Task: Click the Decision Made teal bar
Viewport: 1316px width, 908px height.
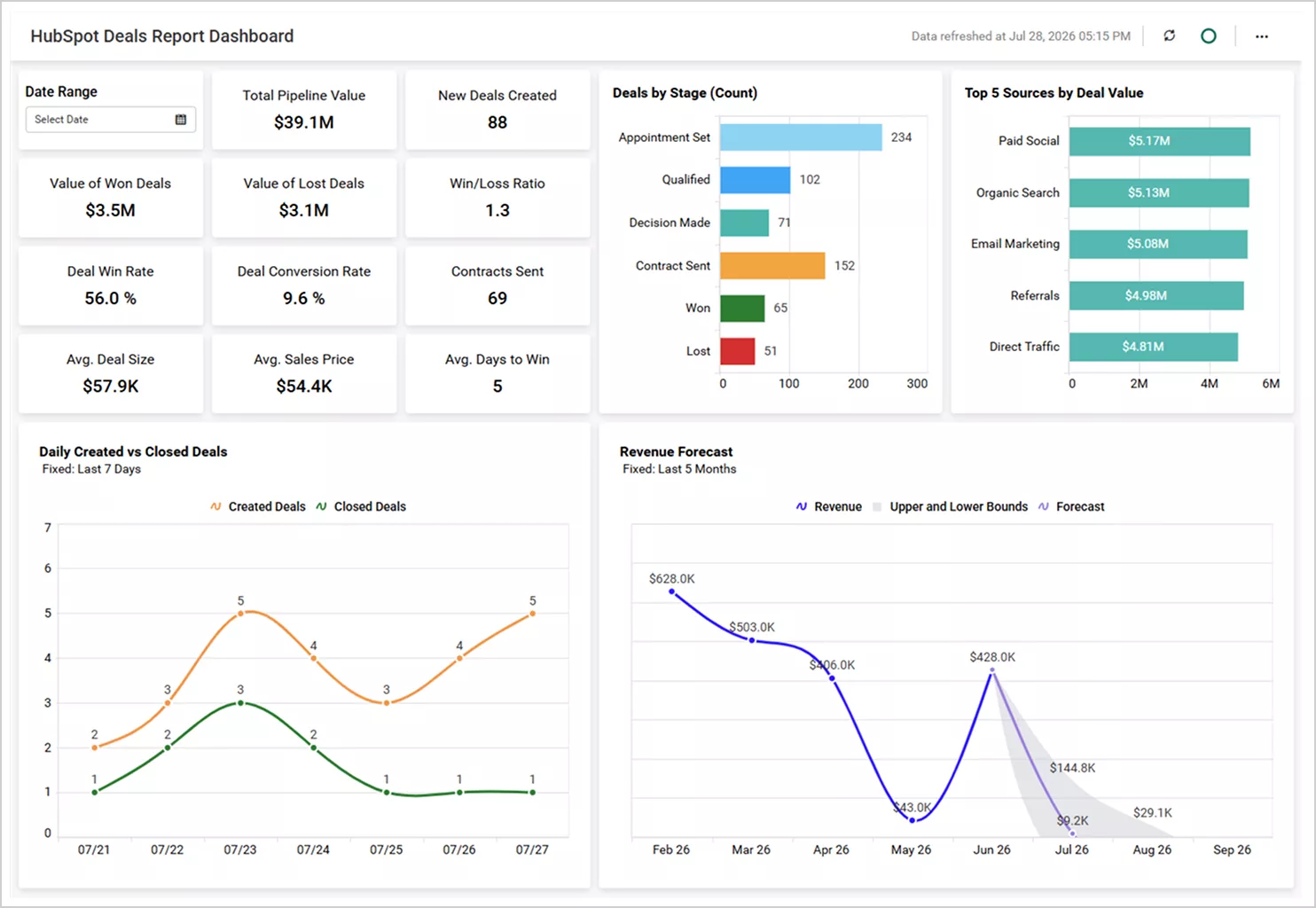Action: pos(744,223)
